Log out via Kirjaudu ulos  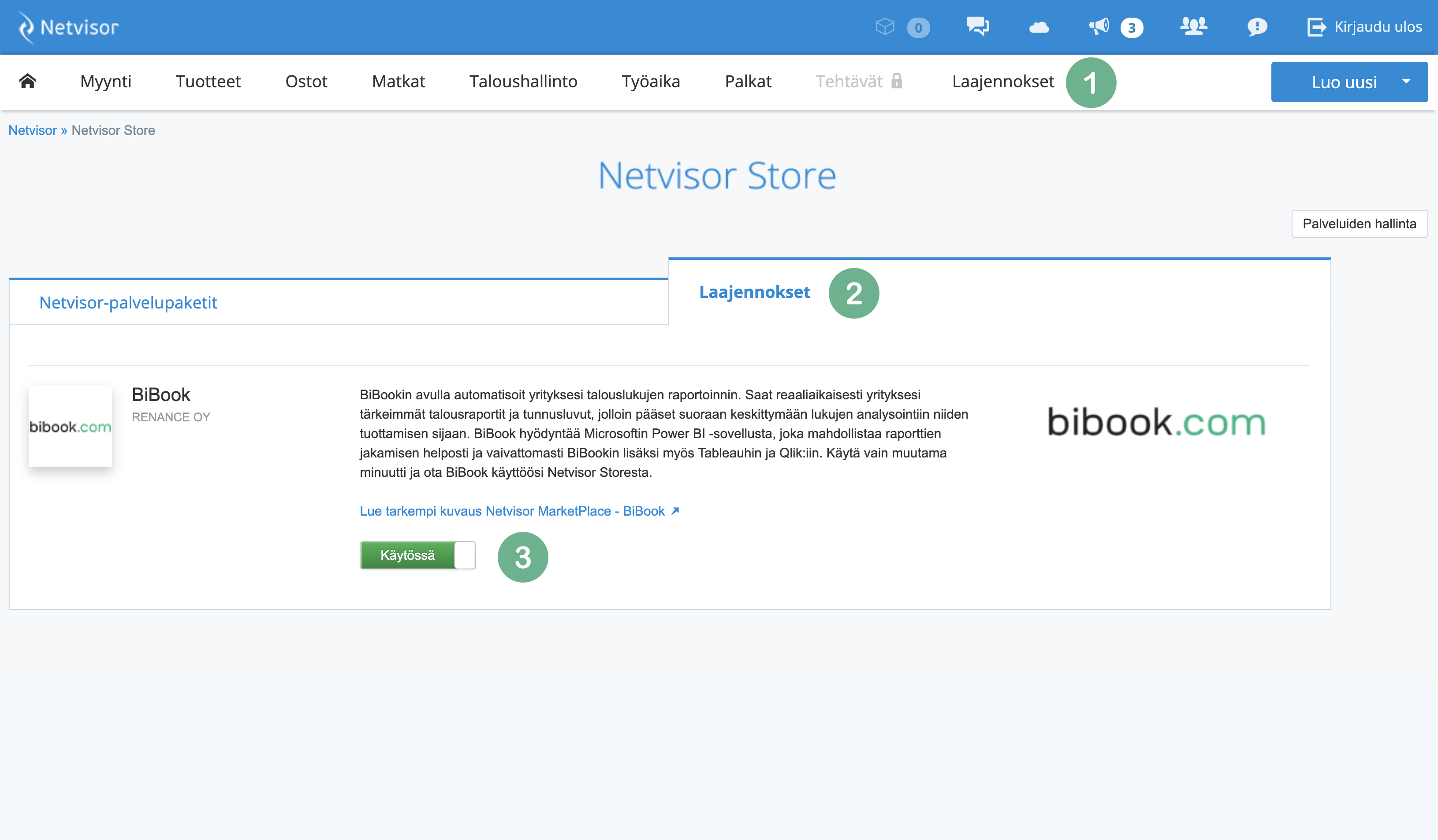(x=1364, y=27)
